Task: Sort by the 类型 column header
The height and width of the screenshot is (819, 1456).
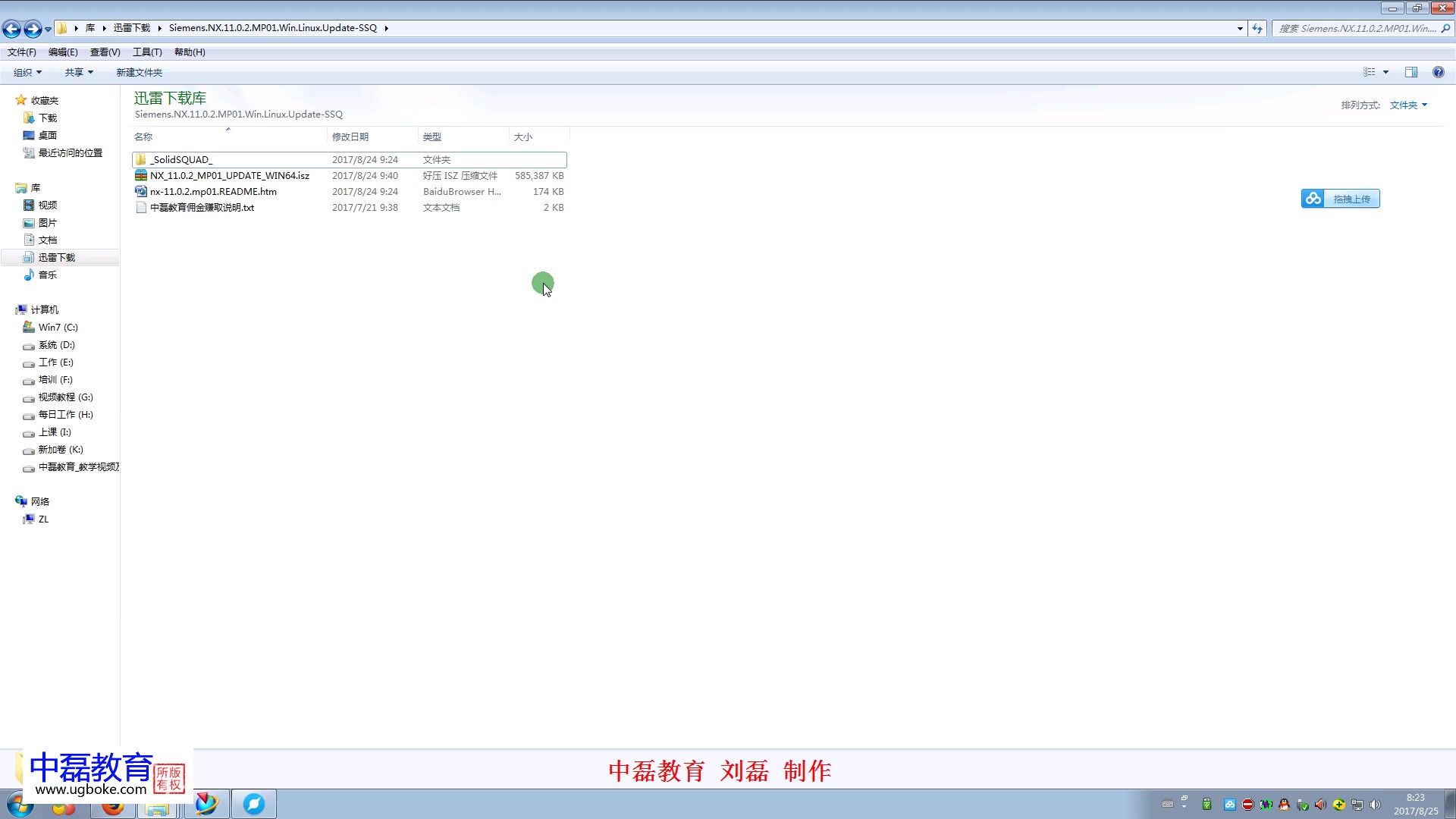Action: tap(463, 136)
